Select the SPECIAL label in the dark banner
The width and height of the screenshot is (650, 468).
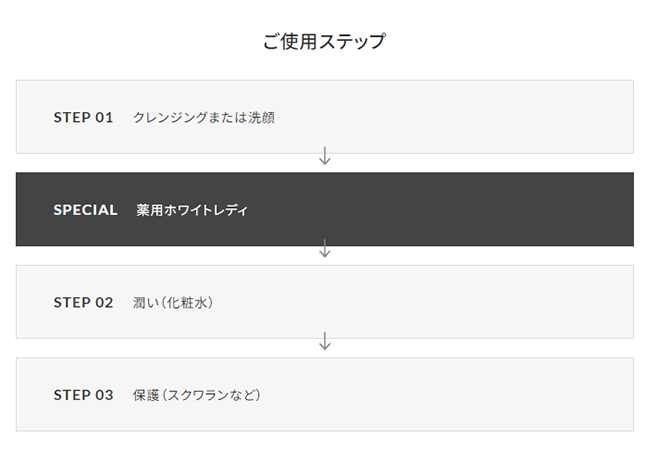tap(85, 210)
